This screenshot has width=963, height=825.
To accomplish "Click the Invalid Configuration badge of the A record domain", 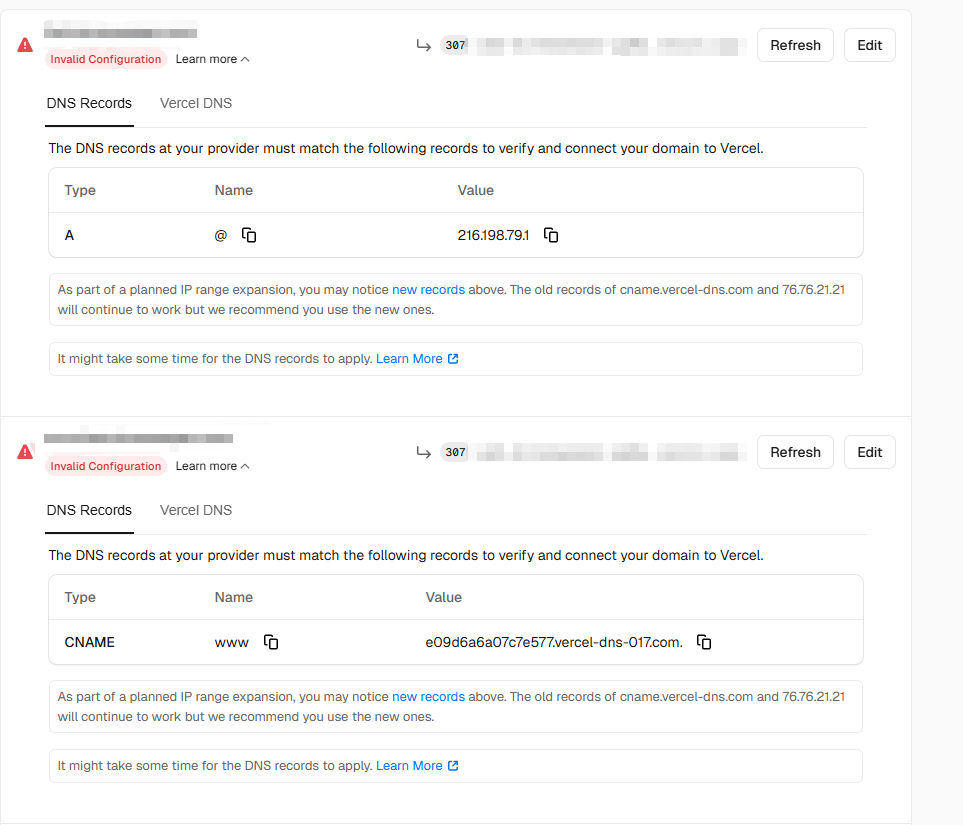I will [x=105, y=59].
